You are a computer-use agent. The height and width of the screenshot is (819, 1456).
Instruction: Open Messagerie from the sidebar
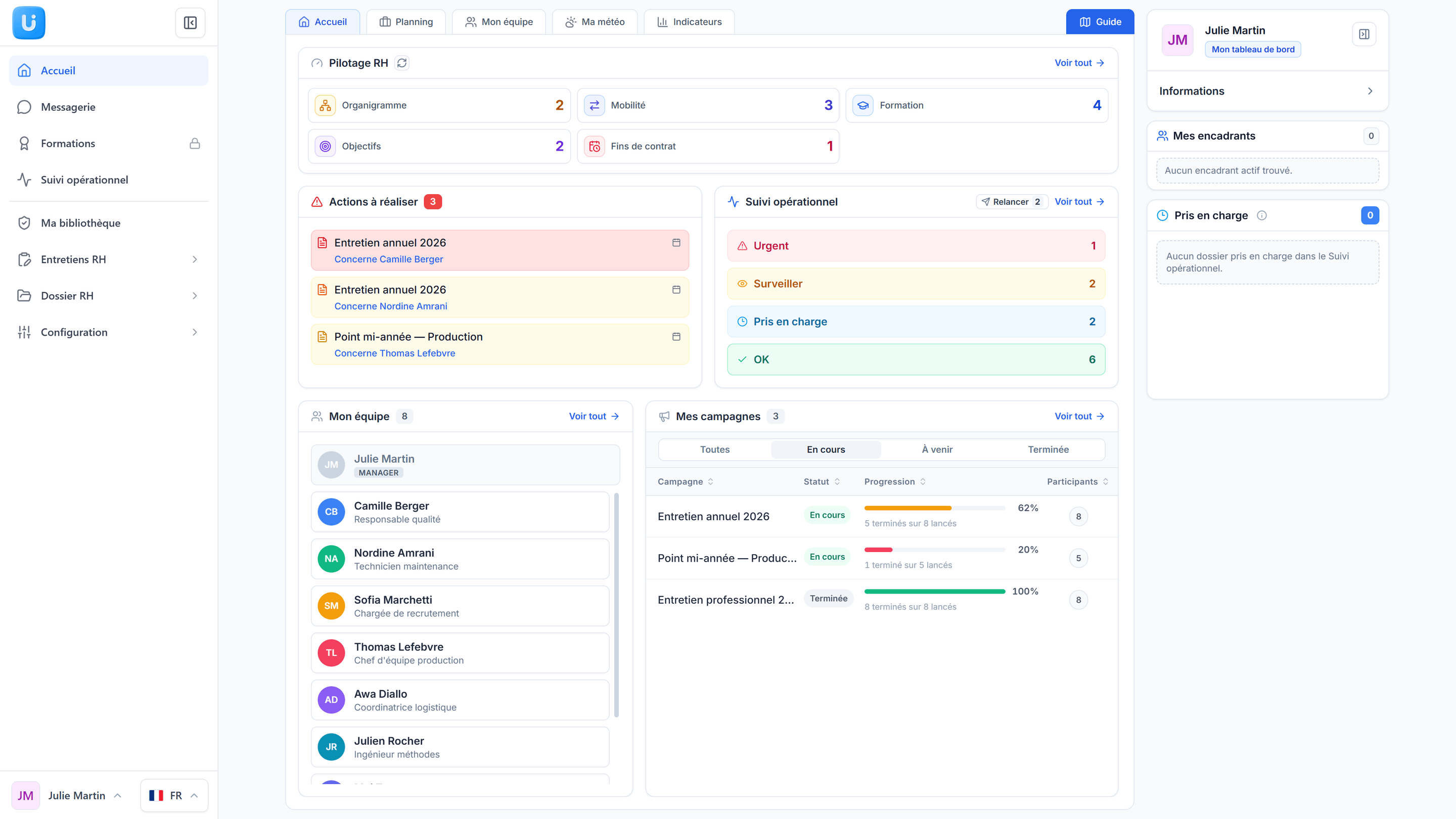coord(109,107)
